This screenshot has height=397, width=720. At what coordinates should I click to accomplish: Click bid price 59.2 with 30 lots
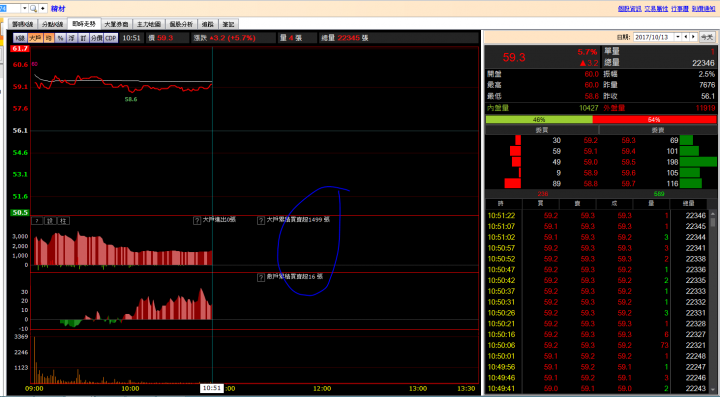point(591,140)
